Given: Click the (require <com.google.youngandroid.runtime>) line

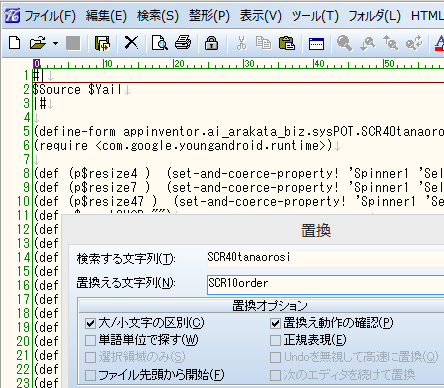Looking at the screenshot, I should pos(183,146).
